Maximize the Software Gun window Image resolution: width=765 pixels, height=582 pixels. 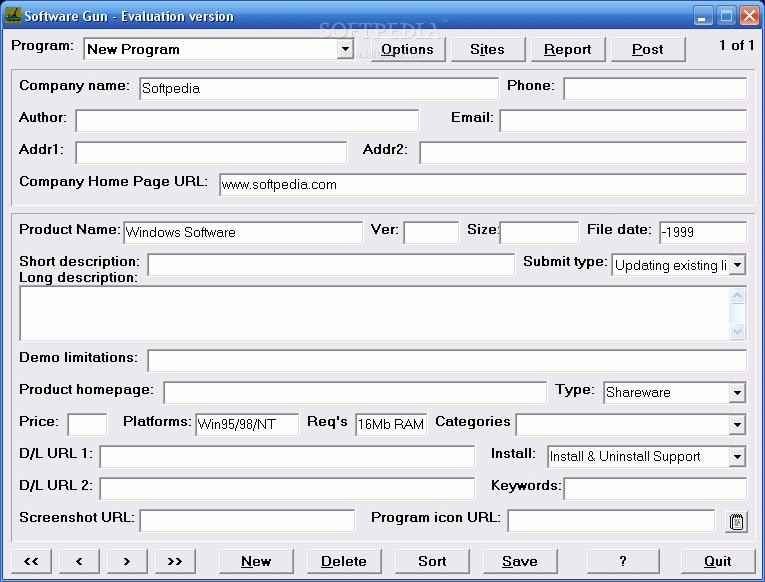[x=726, y=16]
